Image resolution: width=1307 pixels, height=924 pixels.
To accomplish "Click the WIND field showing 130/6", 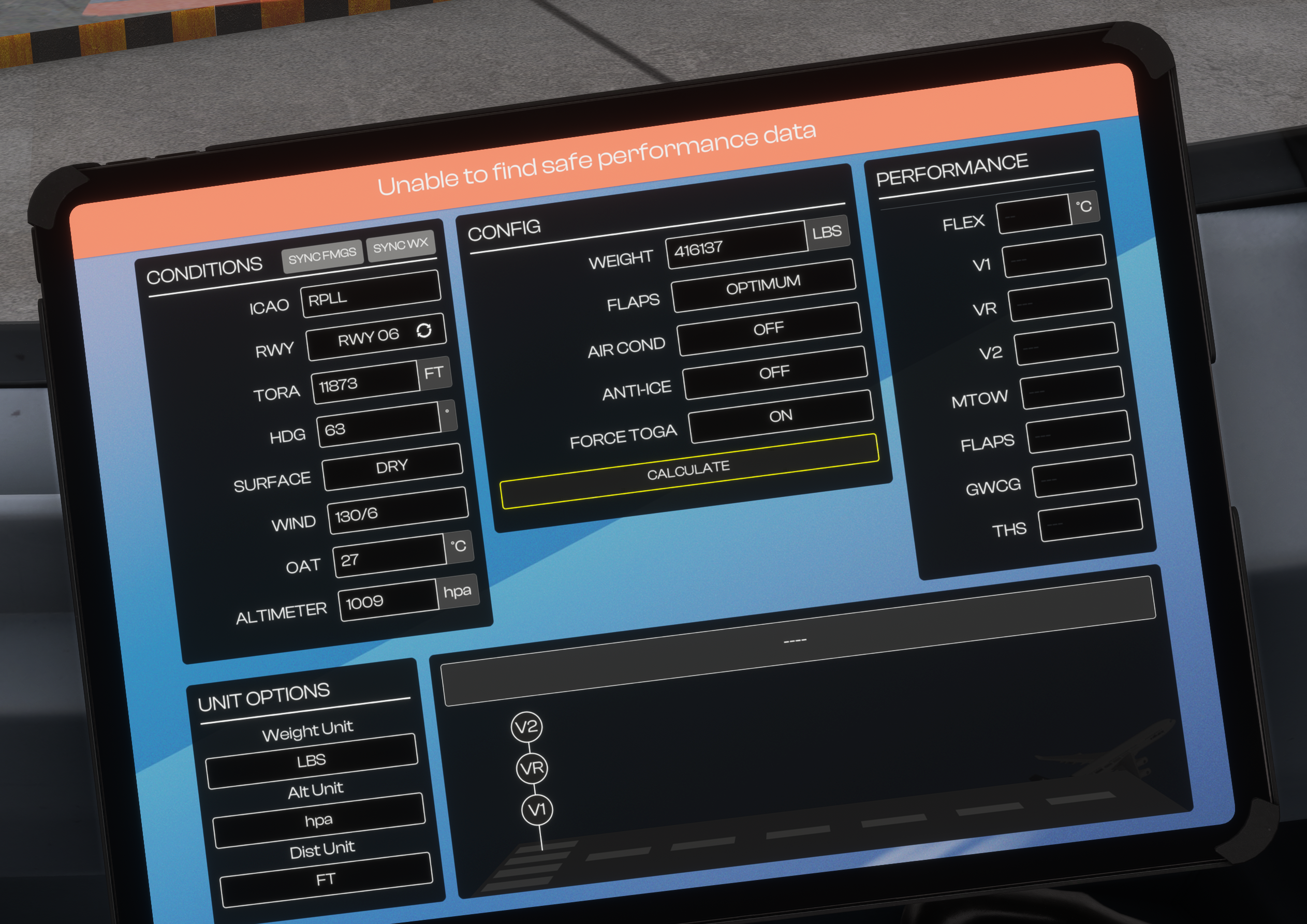I will pos(397,511).
